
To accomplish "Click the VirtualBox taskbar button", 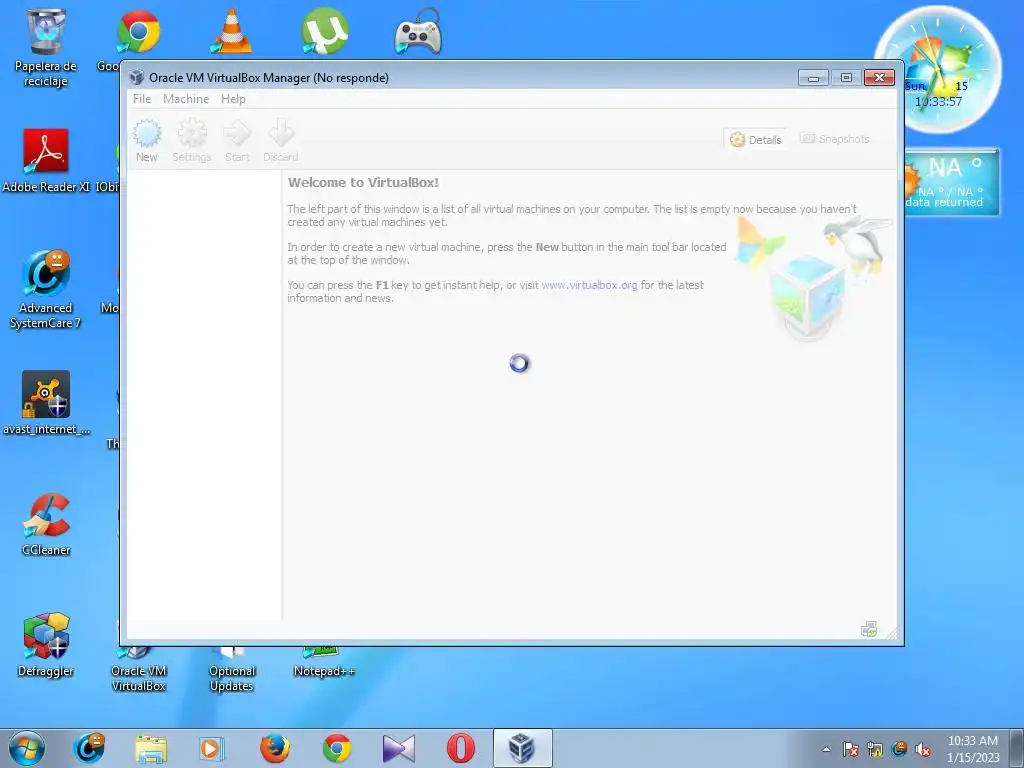I will [x=522, y=748].
